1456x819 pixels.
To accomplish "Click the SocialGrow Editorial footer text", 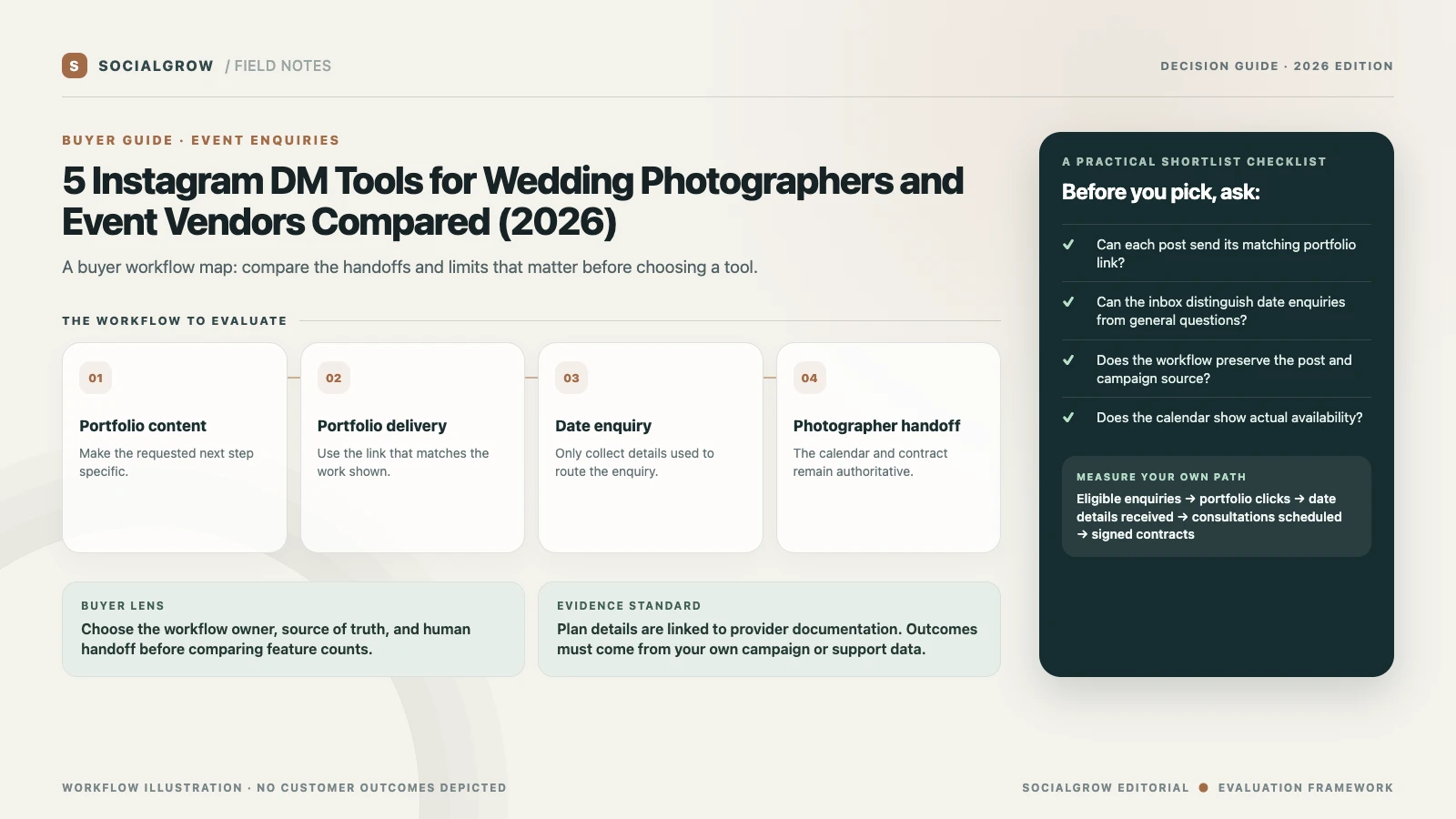I will [1106, 788].
